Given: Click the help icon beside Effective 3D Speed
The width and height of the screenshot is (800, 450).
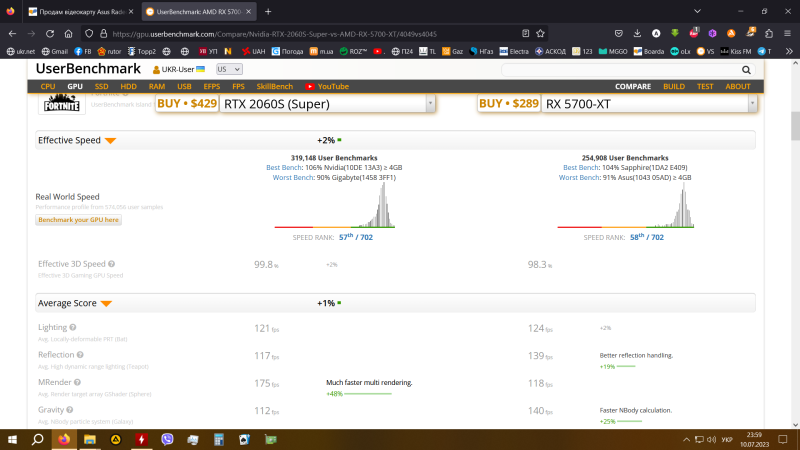Looking at the screenshot, I should pos(111,264).
